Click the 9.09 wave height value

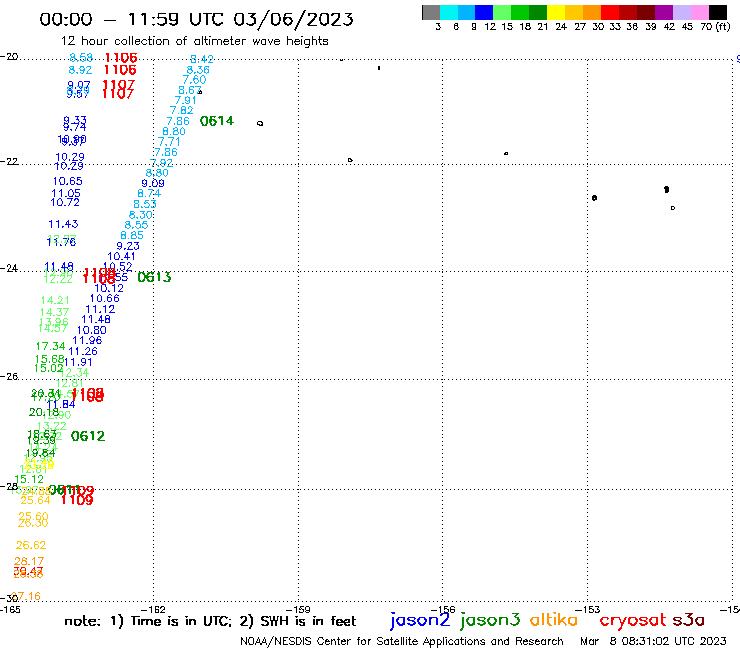pos(153,184)
